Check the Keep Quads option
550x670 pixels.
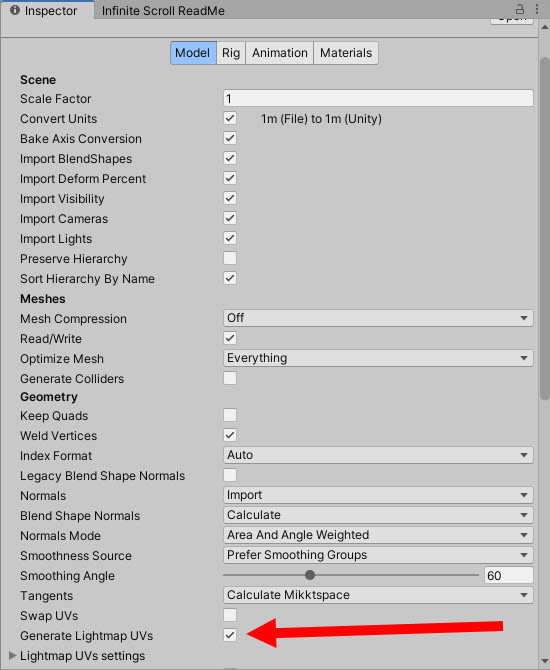[230, 415]
